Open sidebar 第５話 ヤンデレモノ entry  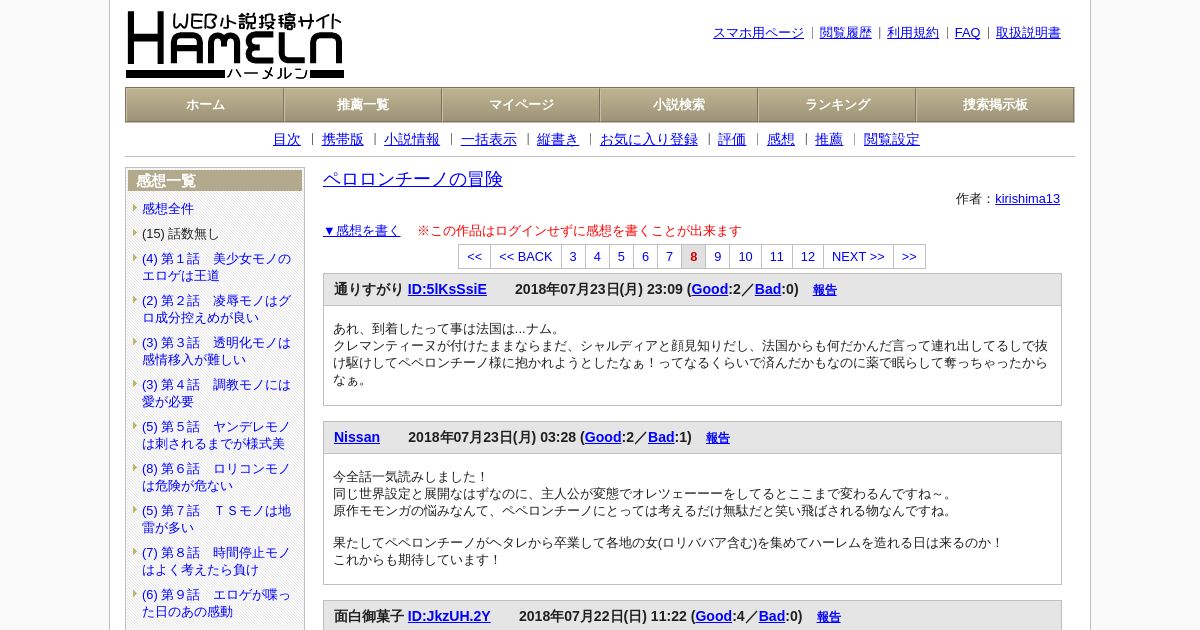click(216, 435)
